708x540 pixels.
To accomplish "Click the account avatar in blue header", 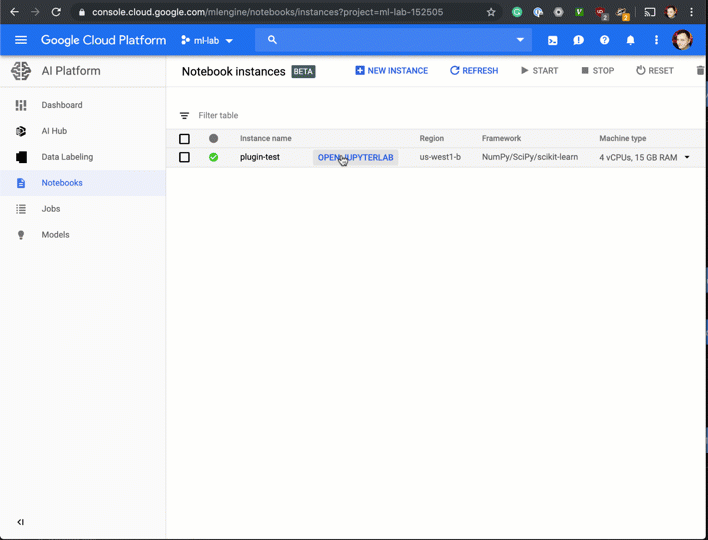I will pyautogui.click(x=682, y=40).
